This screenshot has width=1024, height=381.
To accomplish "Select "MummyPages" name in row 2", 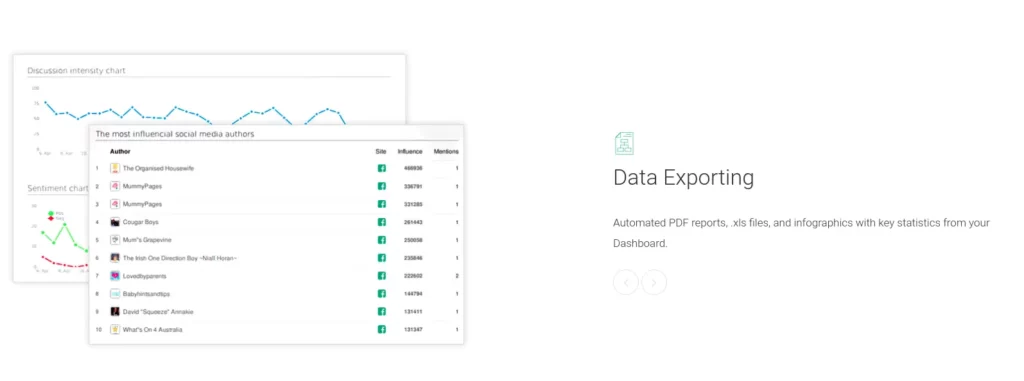I will click(x=142, y=186).
